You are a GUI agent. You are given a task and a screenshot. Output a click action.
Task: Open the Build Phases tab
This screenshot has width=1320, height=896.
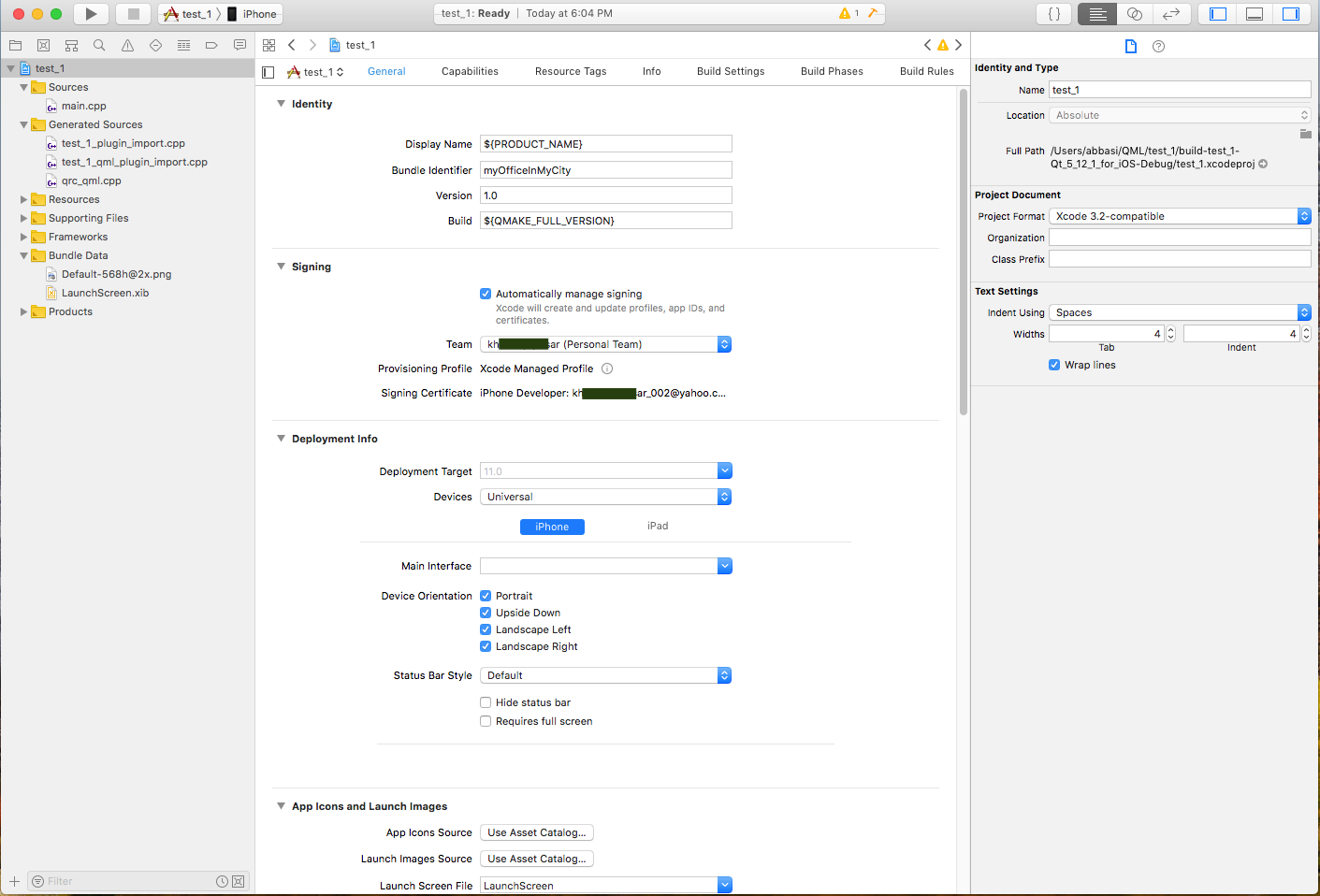click(x=832, y=71)
